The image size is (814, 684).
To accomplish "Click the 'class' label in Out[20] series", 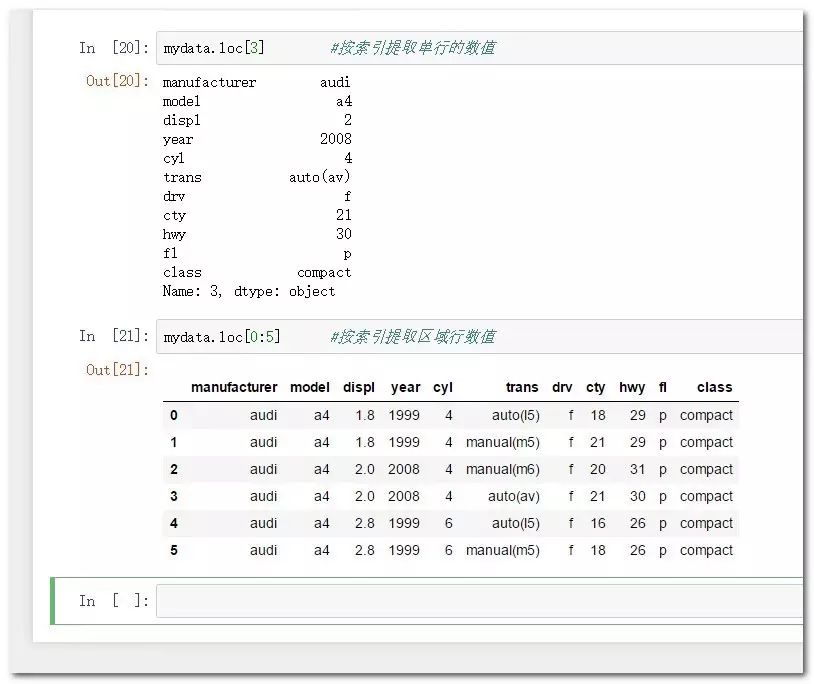I will [182, 272].
